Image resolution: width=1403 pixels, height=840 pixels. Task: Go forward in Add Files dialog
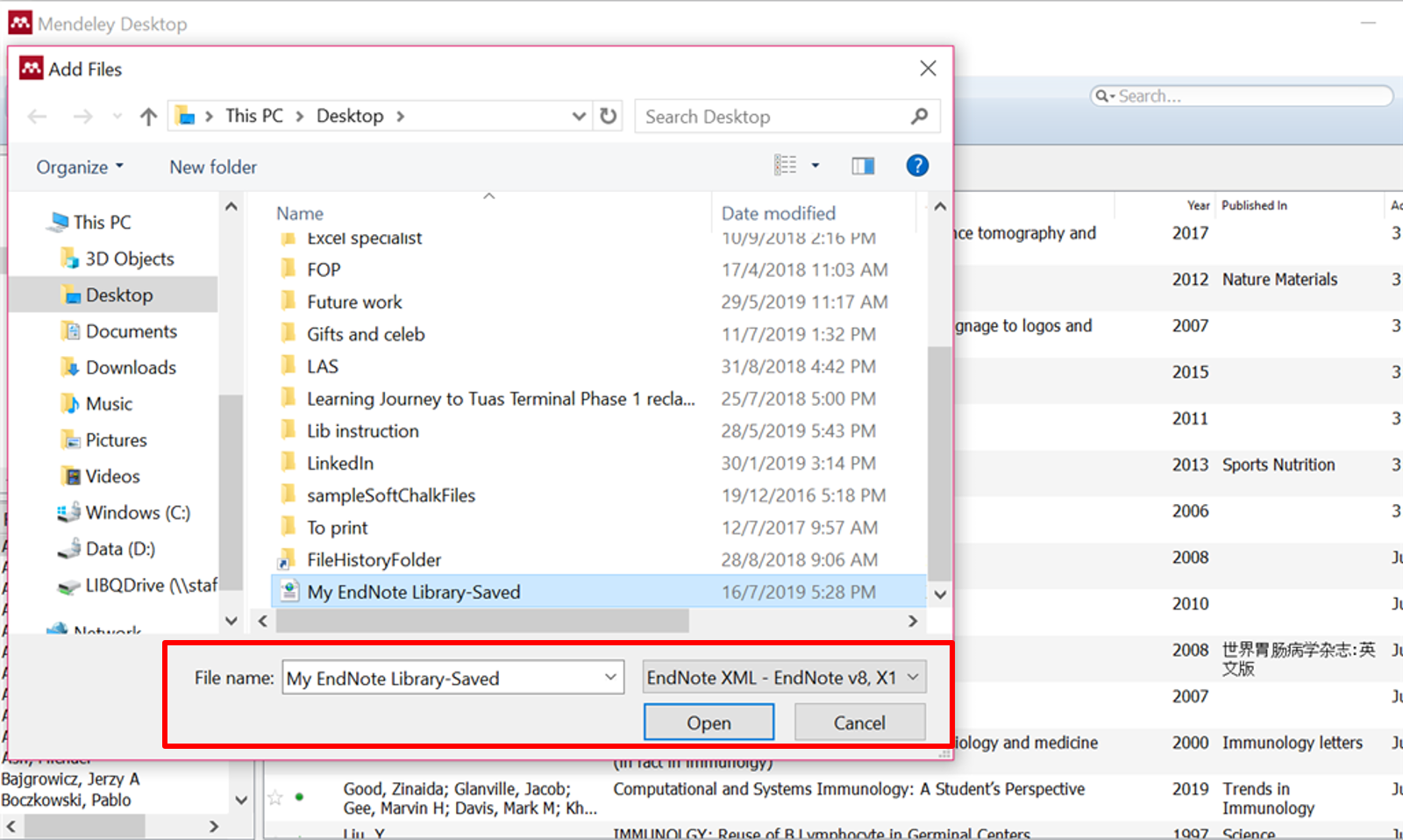(x=82, y=117)
